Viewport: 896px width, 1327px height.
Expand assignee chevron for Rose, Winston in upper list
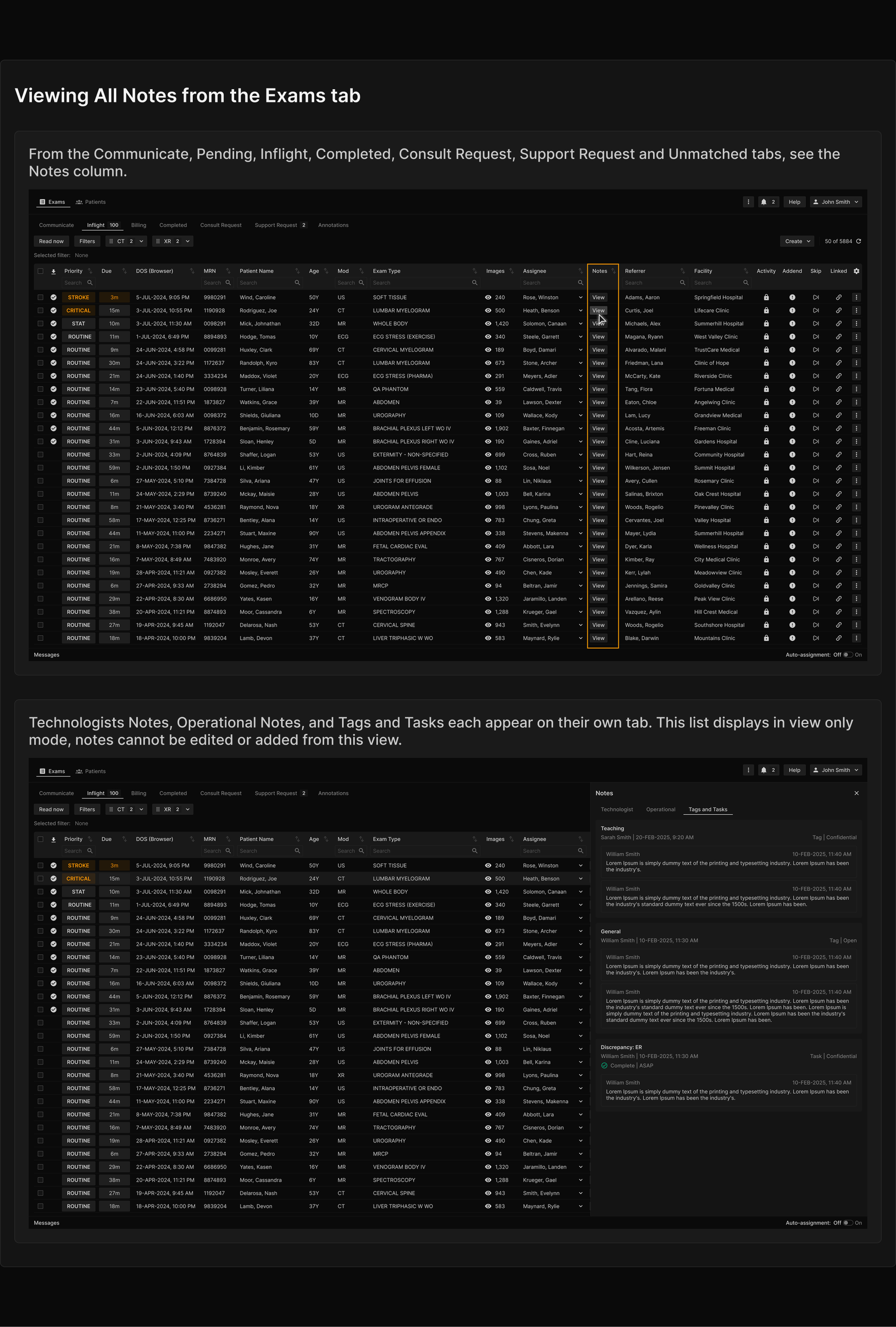click(580, 297)
